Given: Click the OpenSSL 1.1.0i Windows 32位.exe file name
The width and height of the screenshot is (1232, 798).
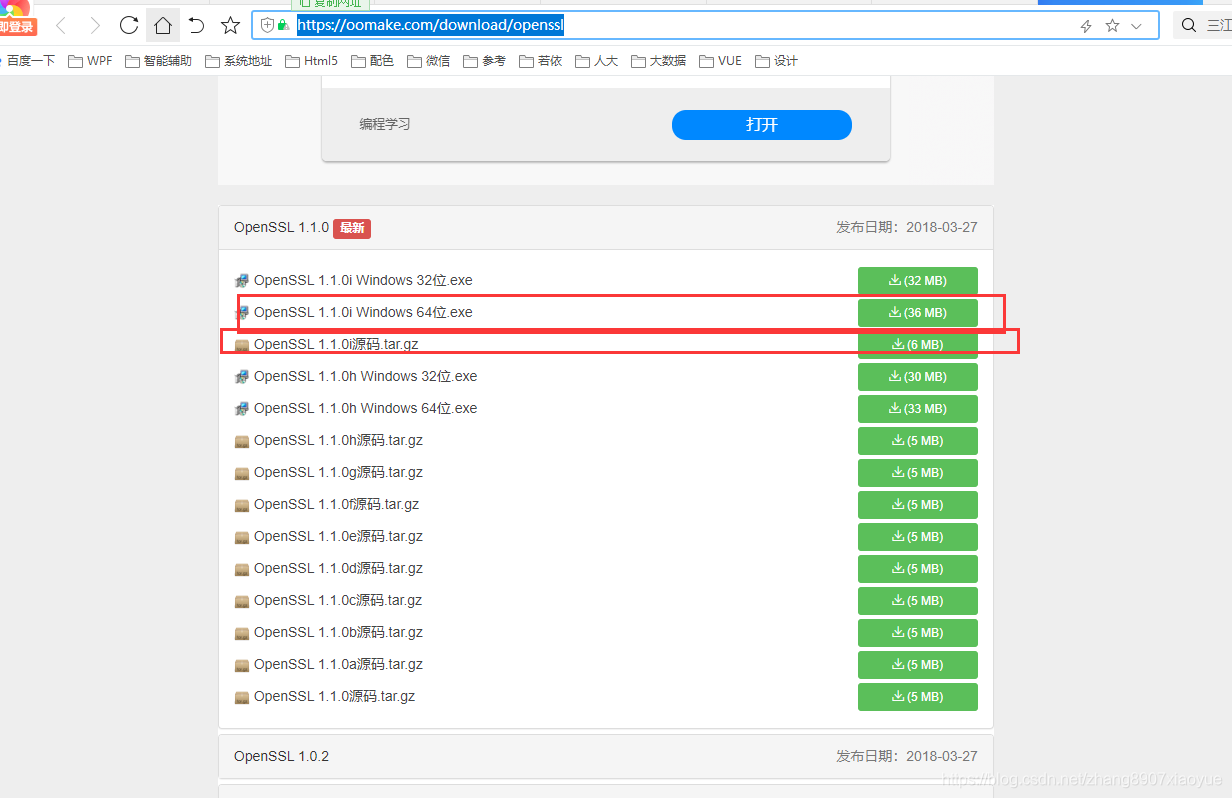Looking at the screenshot, I should [363, 280].
